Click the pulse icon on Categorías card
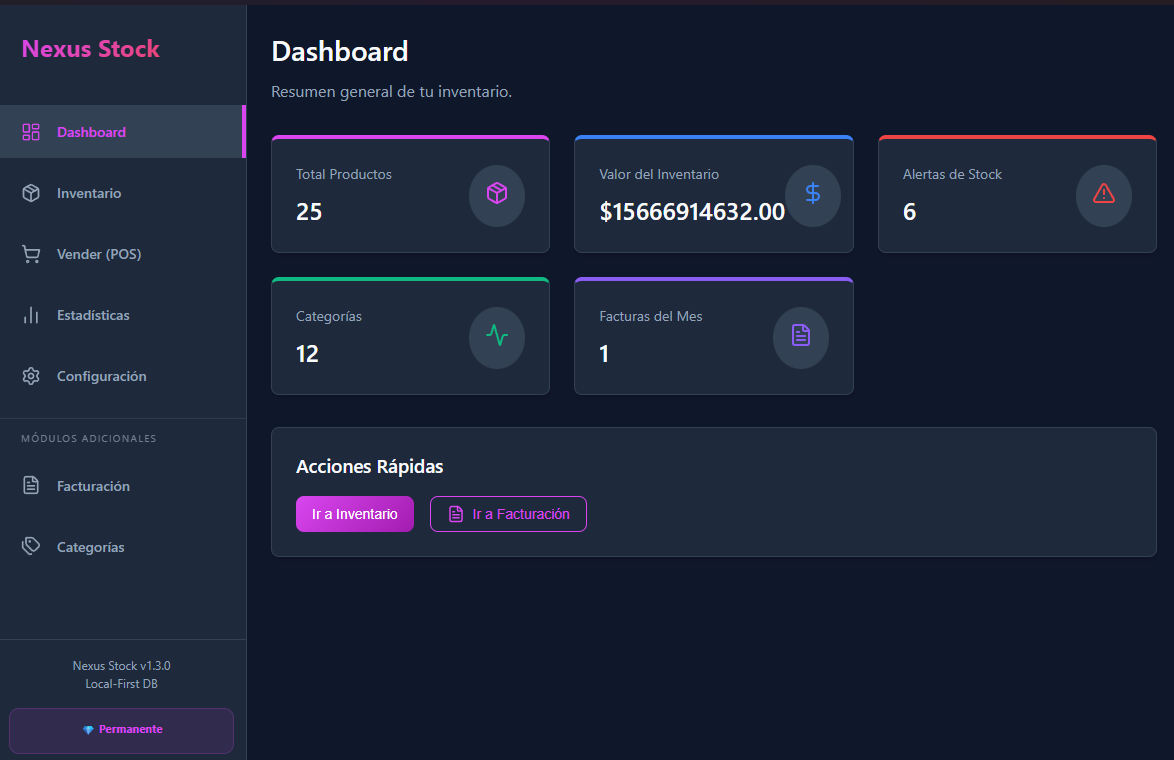The image size is (1174, 760). point(497,335)
